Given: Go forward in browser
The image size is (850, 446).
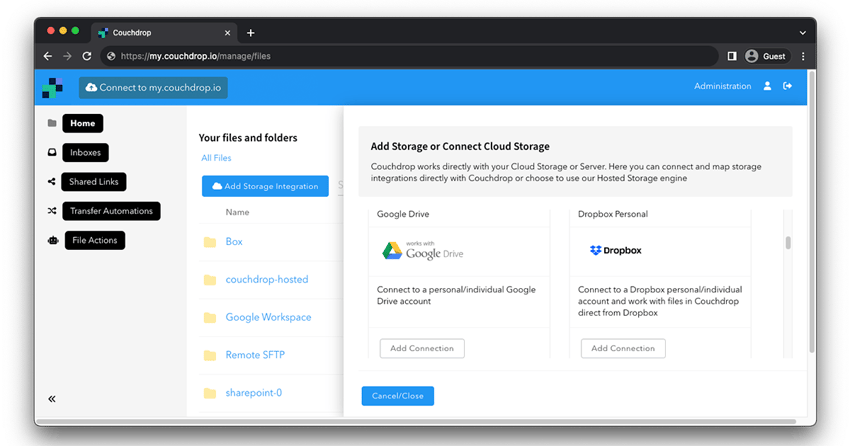Looking at the screenshot, I should pyautogui.click(x=67, y=56).
